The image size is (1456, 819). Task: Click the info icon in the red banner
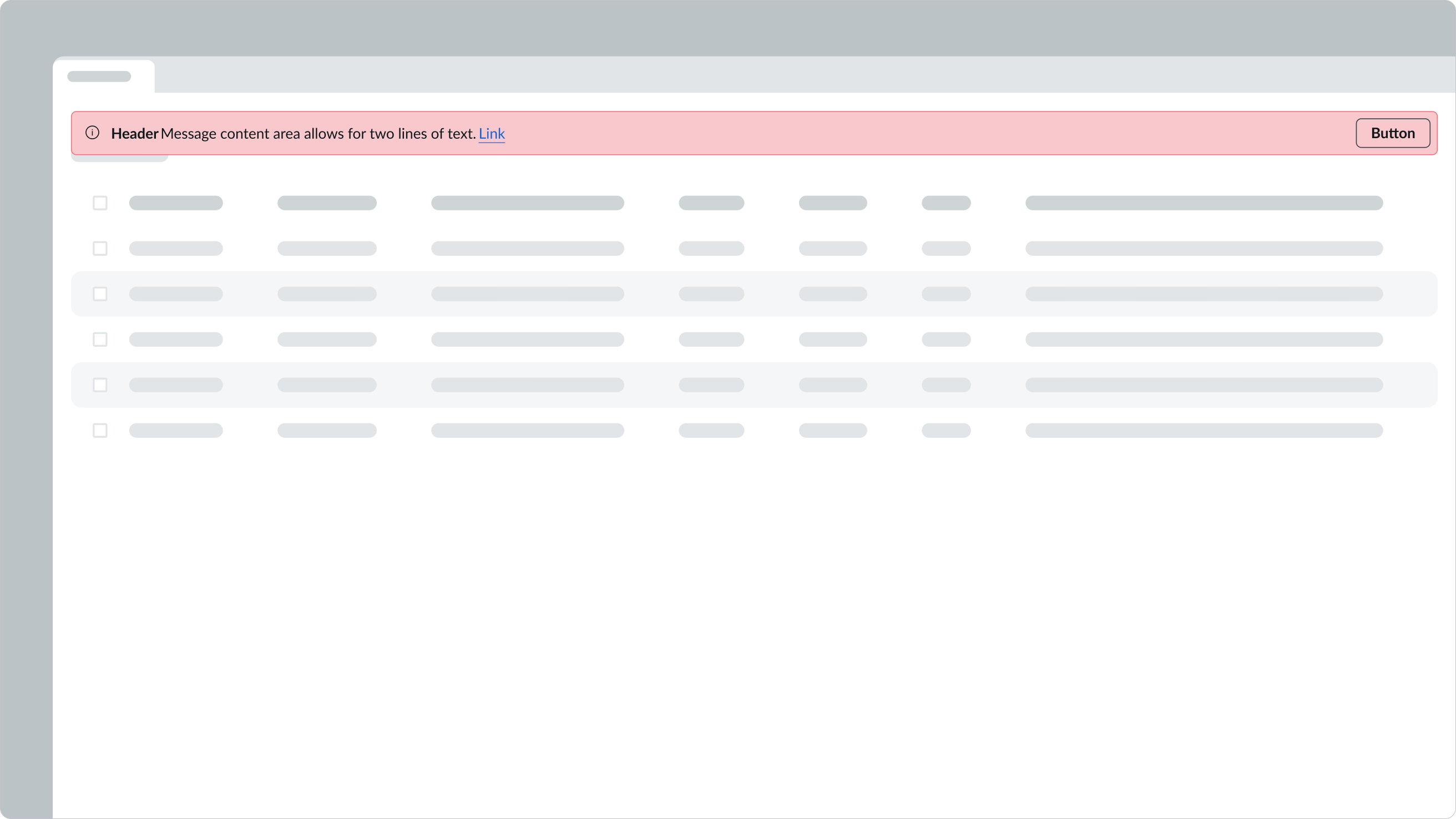[x=92, y=133]
